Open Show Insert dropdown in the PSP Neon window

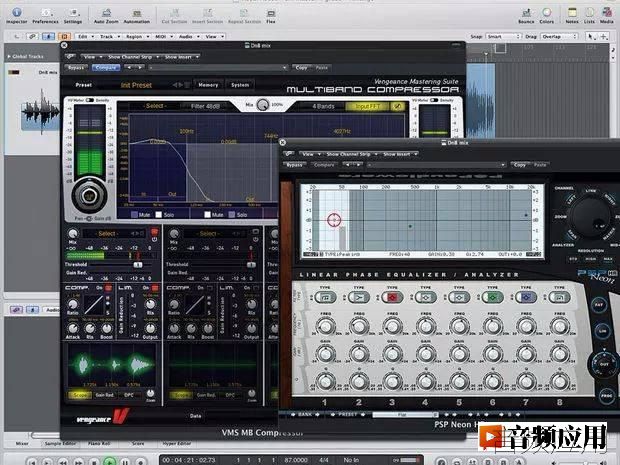tap(400, 154)
